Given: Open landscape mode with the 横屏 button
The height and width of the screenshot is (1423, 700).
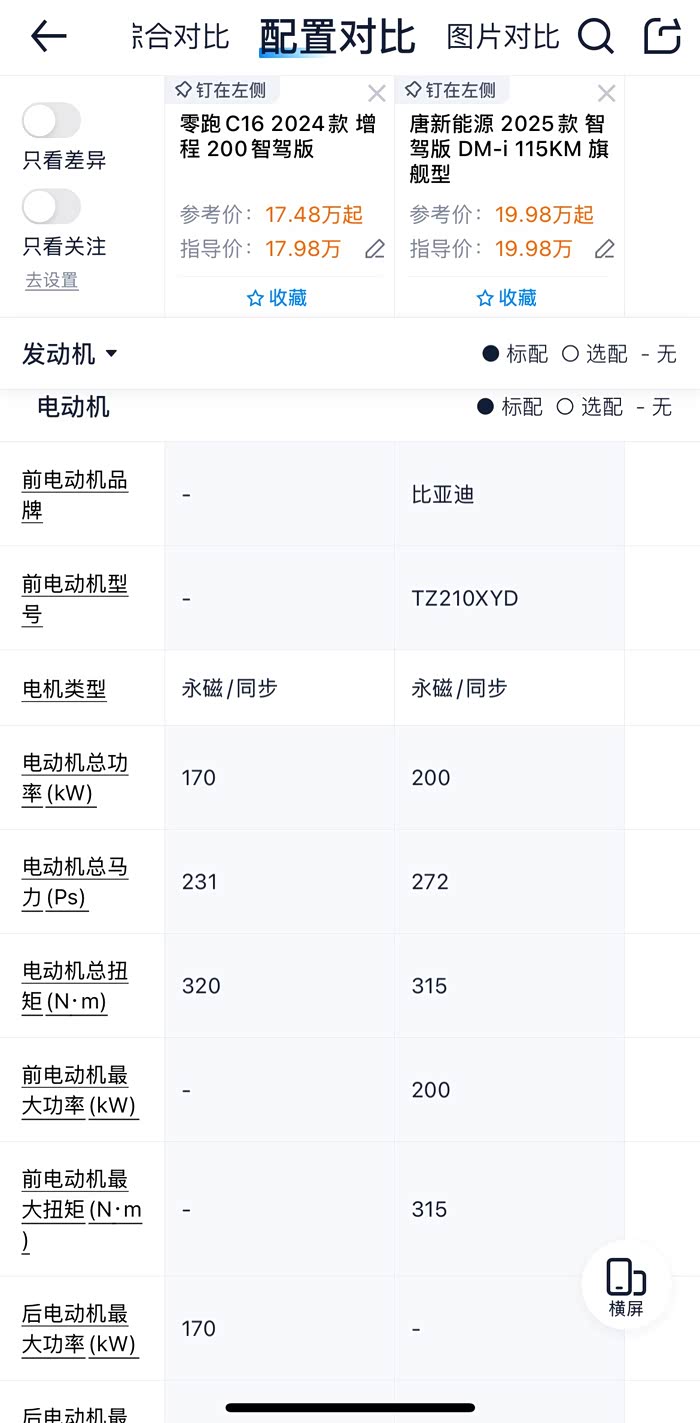Looking at the screenshot, I should point(625,1285).
